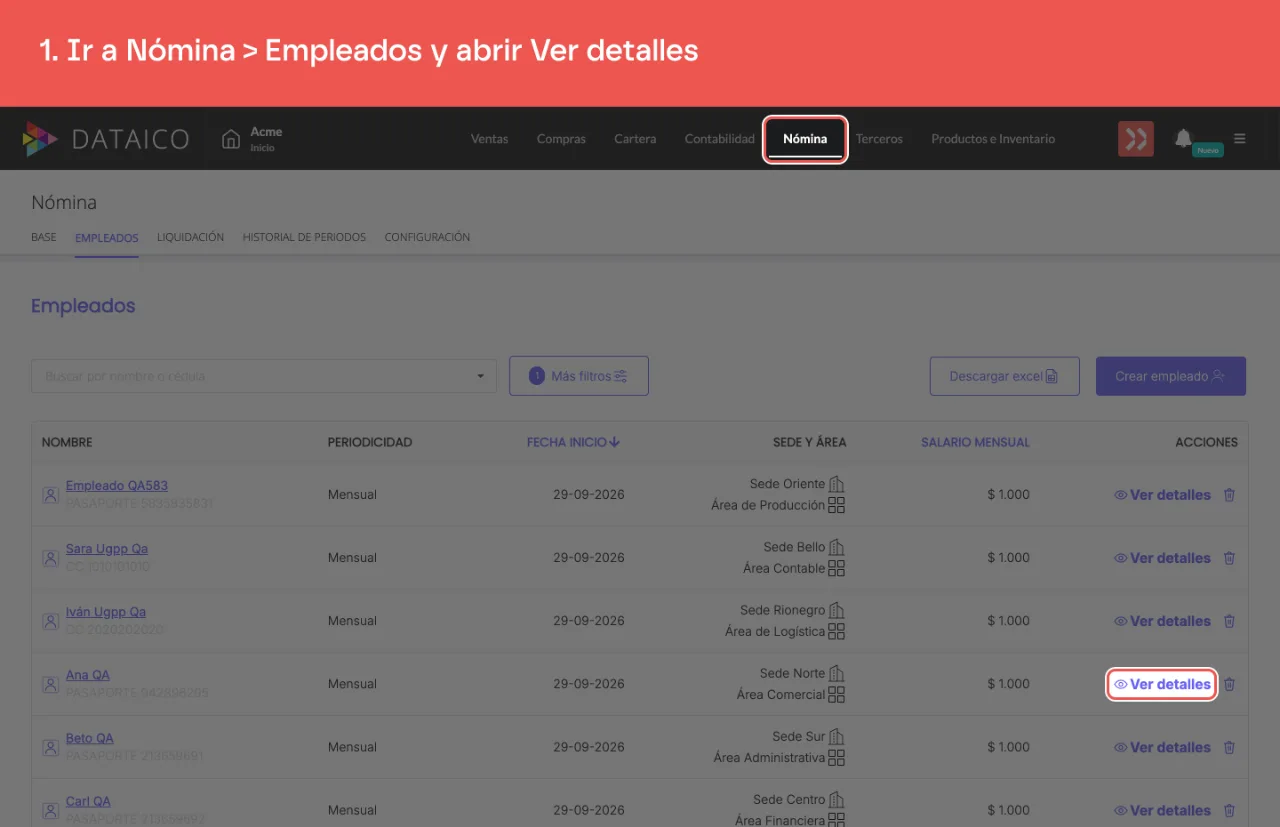Click person icon beside Beto QA
This screenshot has width=1280, height=827.
50,747
